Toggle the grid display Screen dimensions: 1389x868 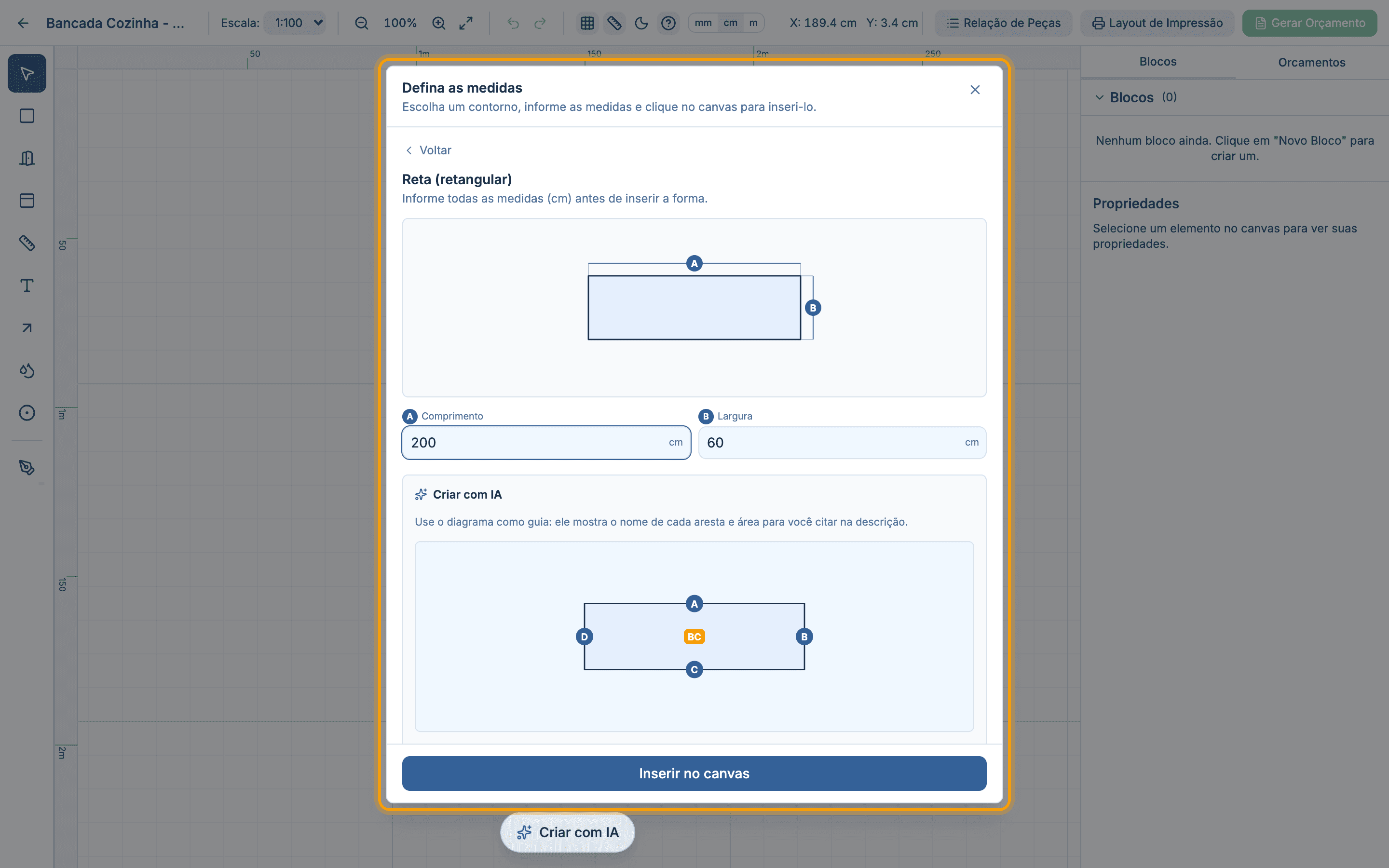coord(587,23)
